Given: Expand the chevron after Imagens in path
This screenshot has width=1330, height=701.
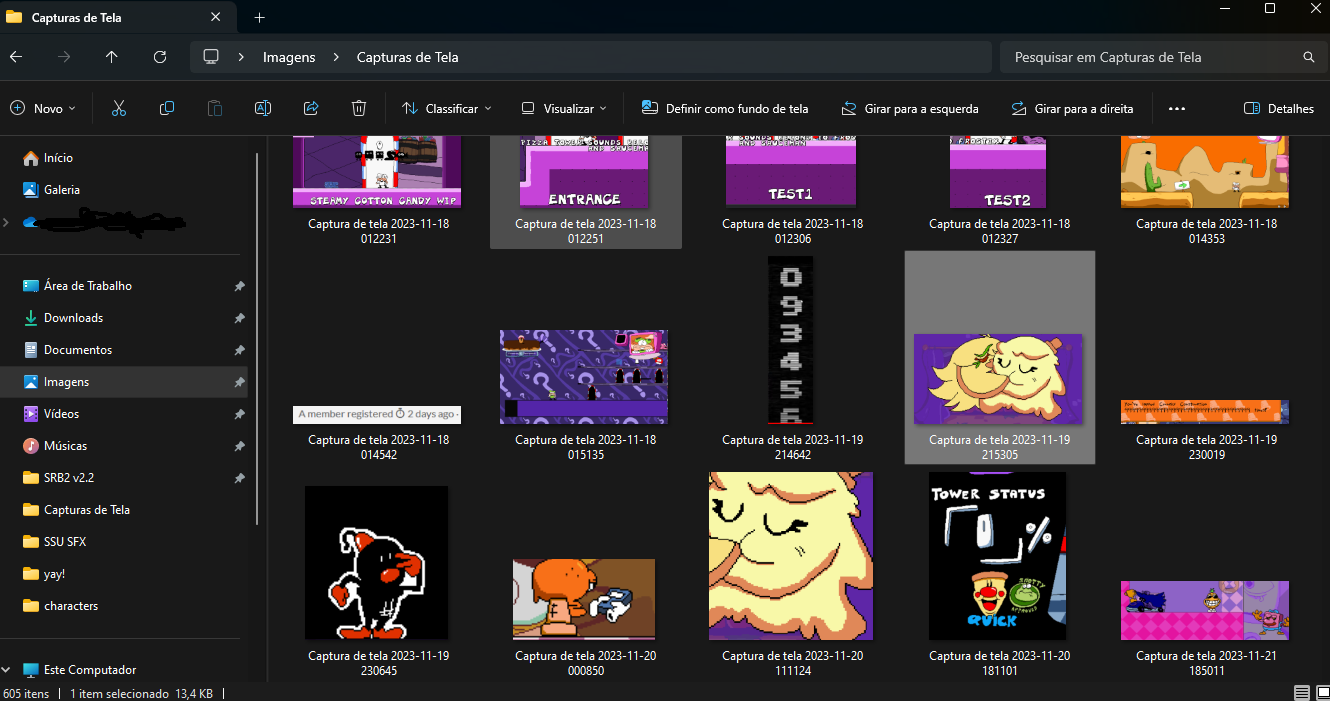Looking at the screenshot, I should pyautogui.click(x=336, y=57).
